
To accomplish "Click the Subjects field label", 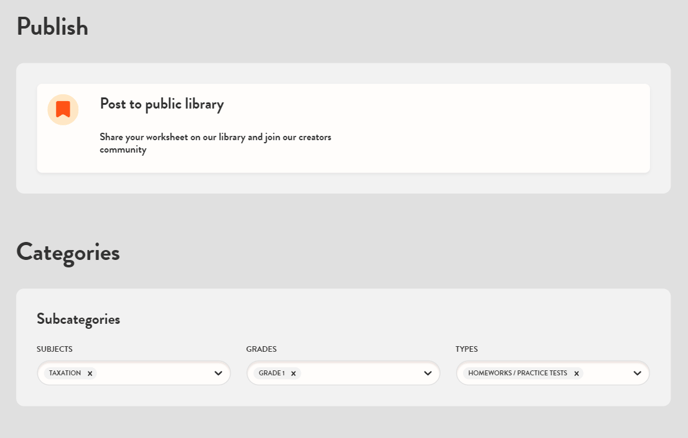I will point(54,349).
